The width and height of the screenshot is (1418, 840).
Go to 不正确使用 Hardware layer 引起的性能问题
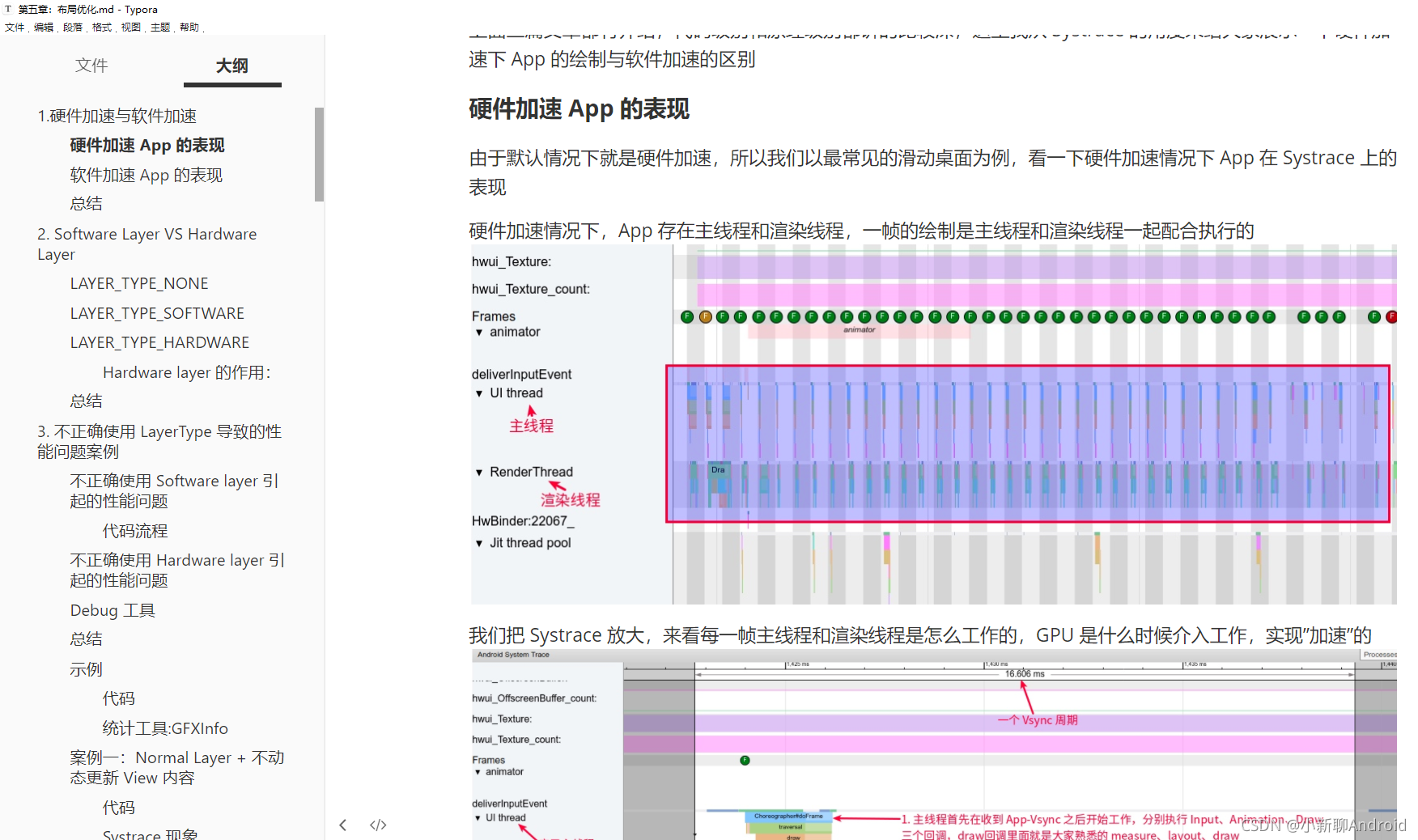click(x=177, y=570)
